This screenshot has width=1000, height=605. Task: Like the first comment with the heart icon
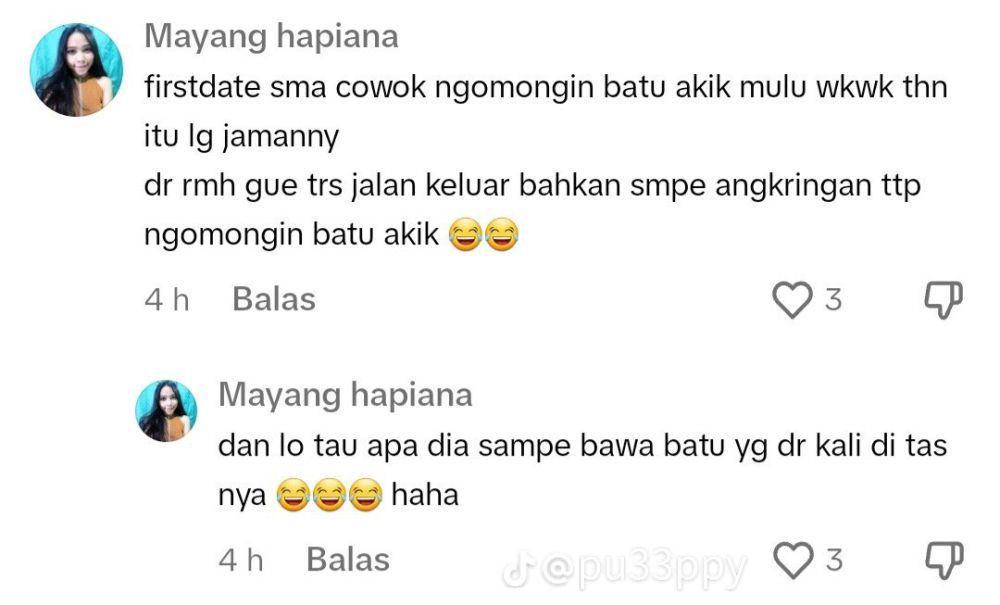[x=792, y=300]
